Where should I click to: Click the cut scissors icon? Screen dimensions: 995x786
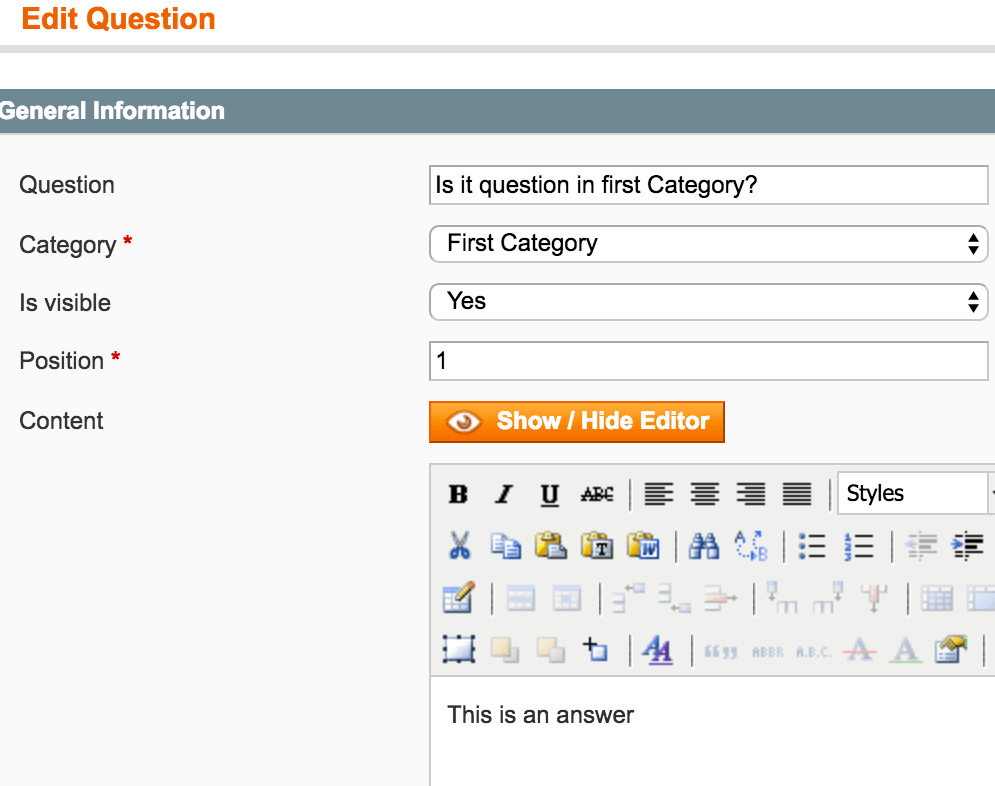point(459,546)
